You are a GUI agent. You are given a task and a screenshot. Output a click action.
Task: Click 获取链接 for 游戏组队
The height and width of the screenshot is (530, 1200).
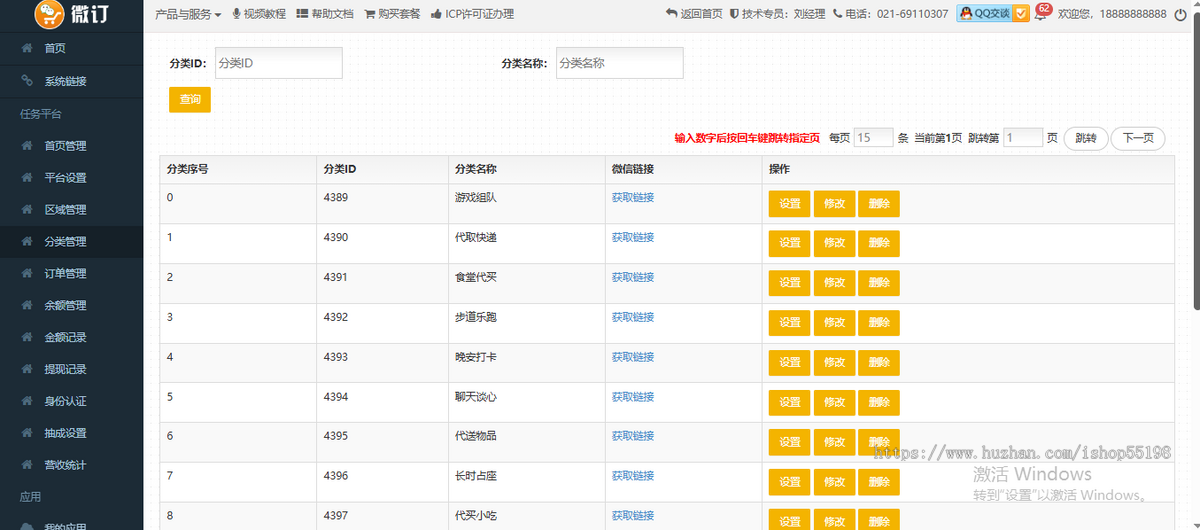633,198
